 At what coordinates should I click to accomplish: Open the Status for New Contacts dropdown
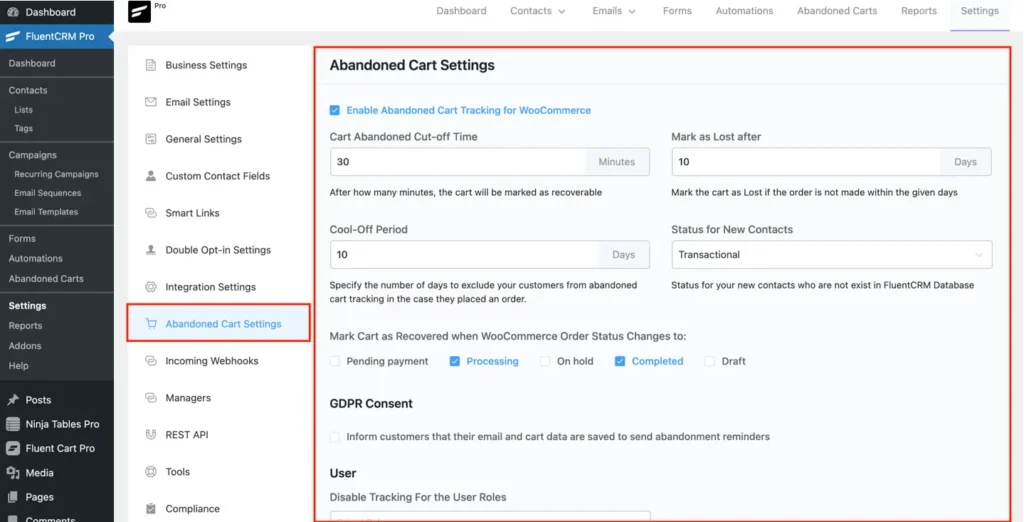pos(831,255)
